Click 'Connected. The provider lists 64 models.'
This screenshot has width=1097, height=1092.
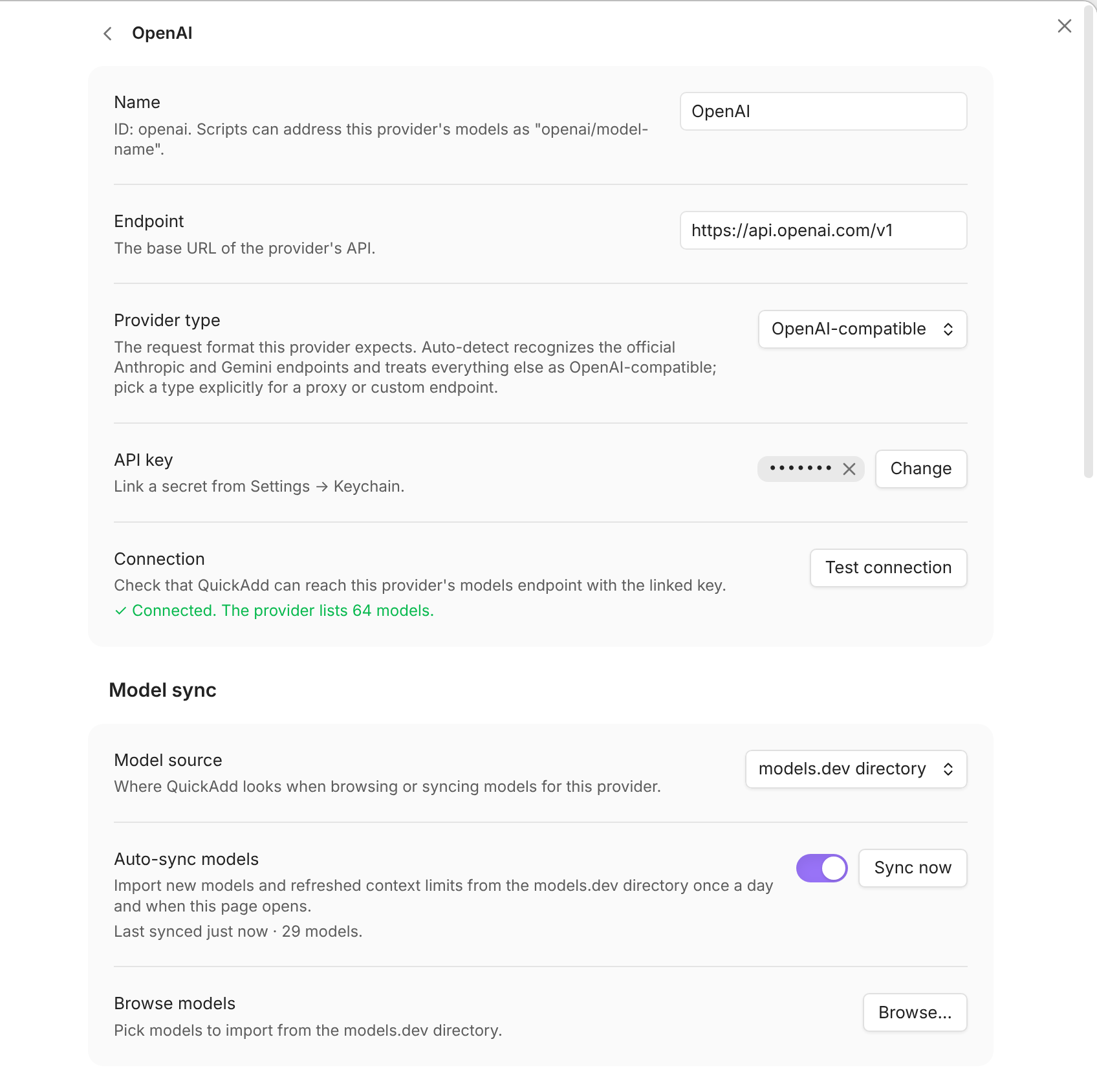[283, 611]
